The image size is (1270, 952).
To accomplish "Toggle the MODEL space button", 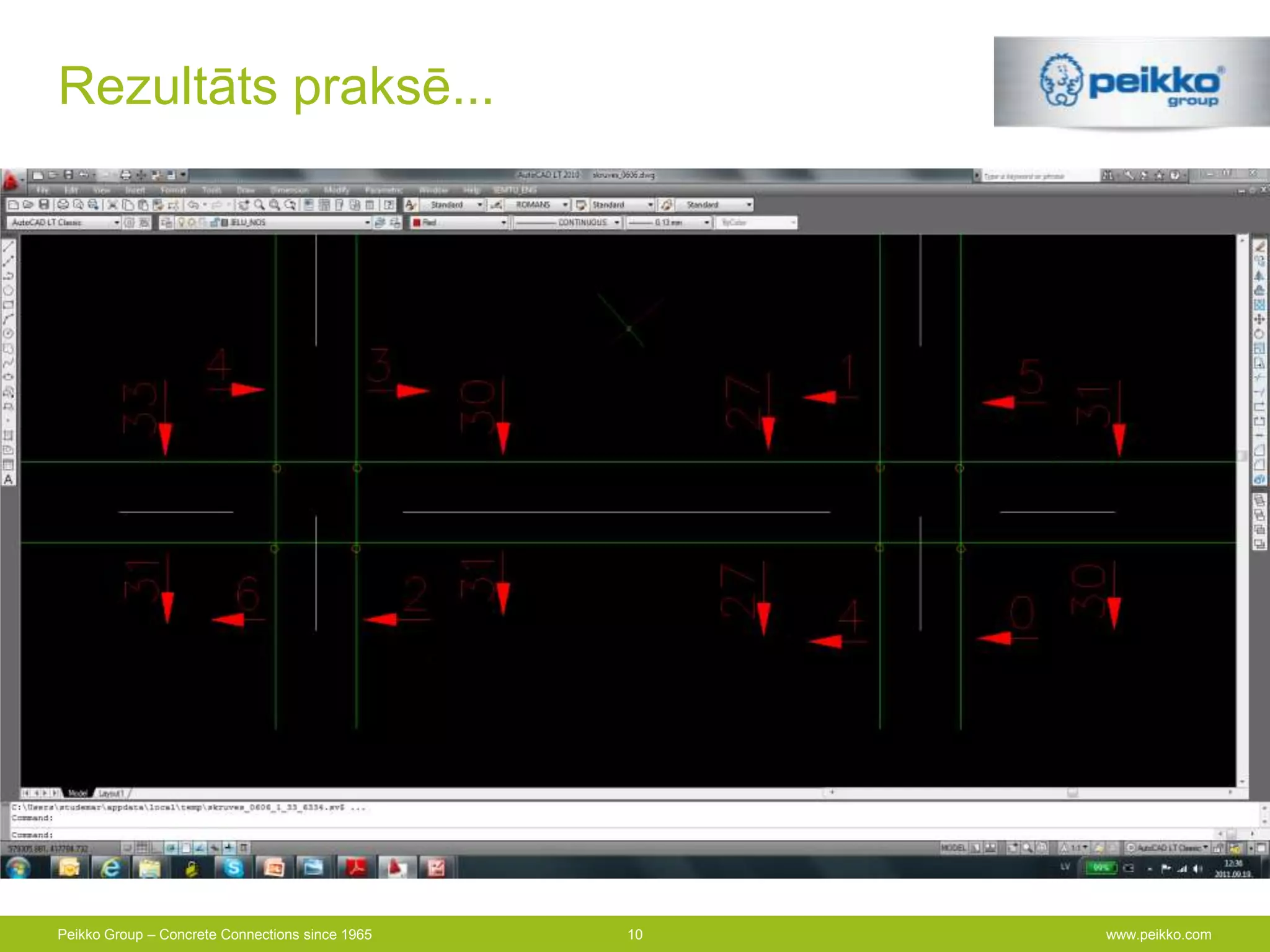I will 953,847.
